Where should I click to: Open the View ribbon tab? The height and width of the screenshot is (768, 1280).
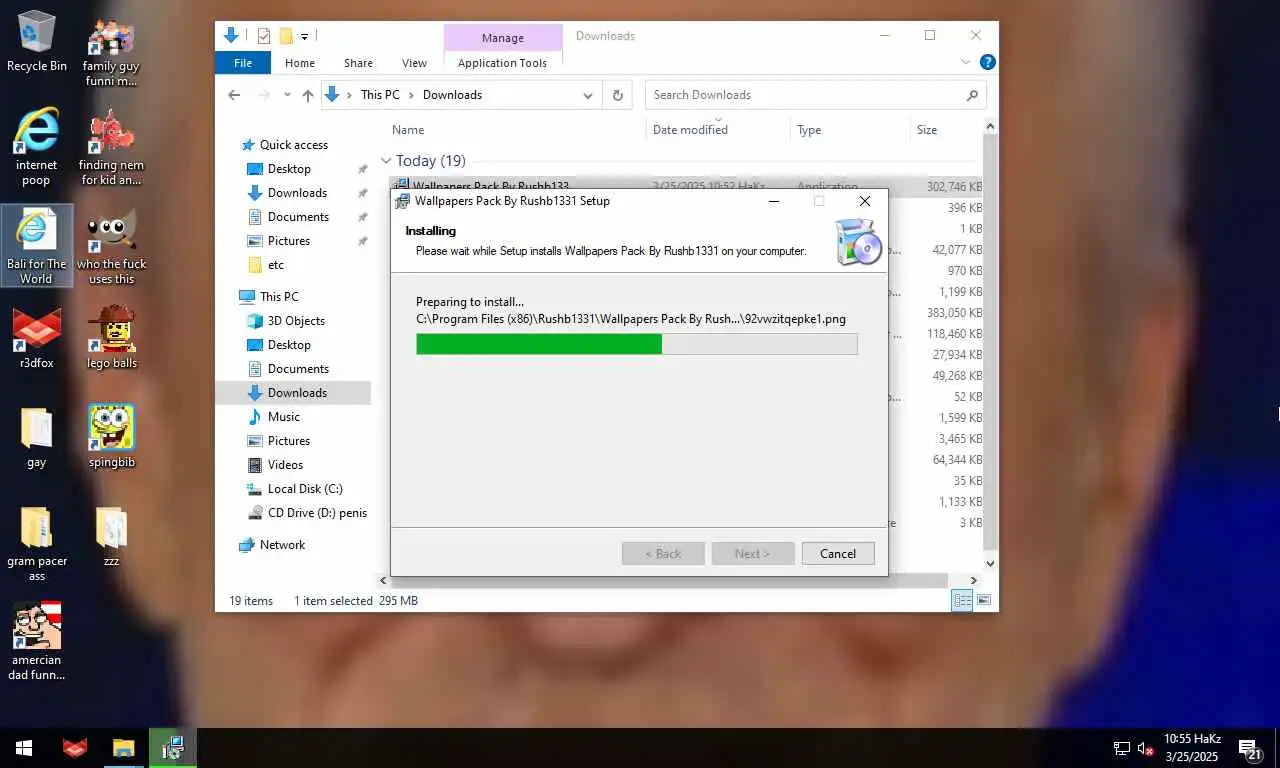click(x=414, y=62)
